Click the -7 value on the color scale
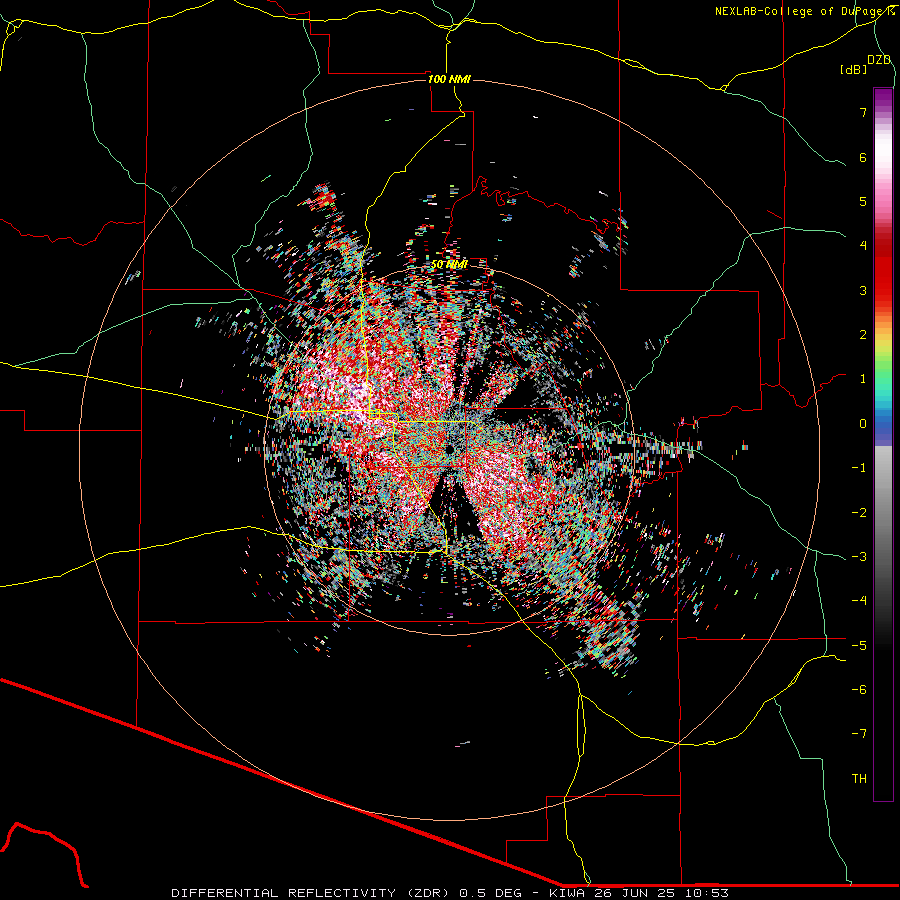The image size is (900, 900). click(859, 734)
